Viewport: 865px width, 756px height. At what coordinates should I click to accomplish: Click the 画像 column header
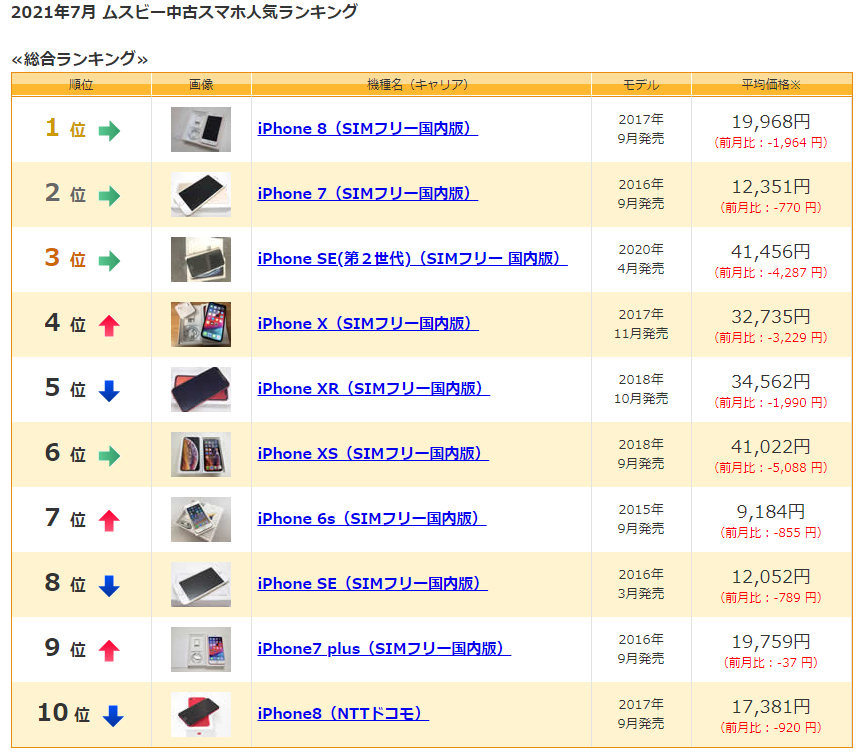point(201,84)
